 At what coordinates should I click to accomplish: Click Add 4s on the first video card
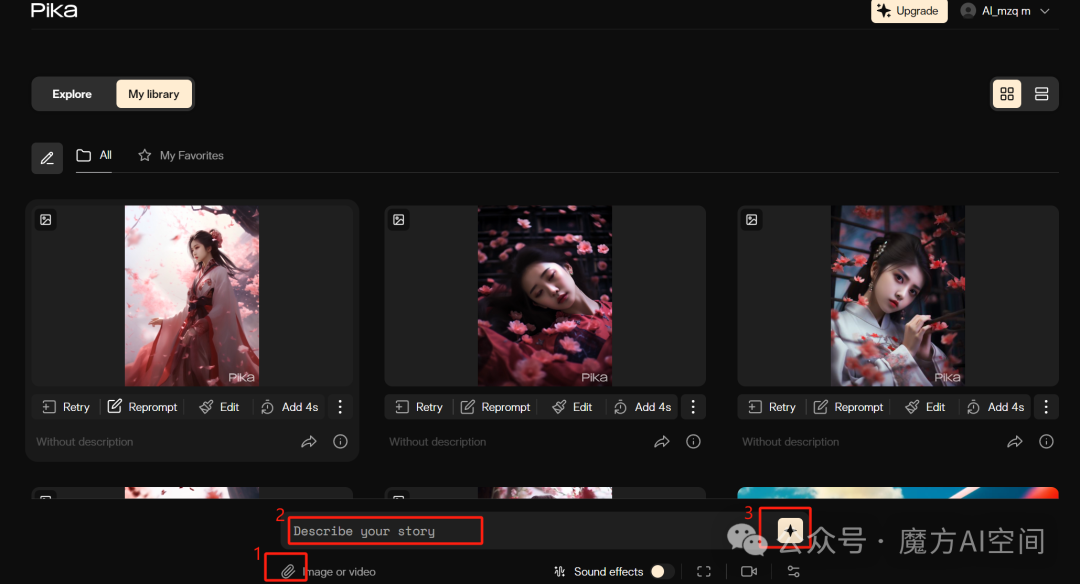[x=289, y=407]
